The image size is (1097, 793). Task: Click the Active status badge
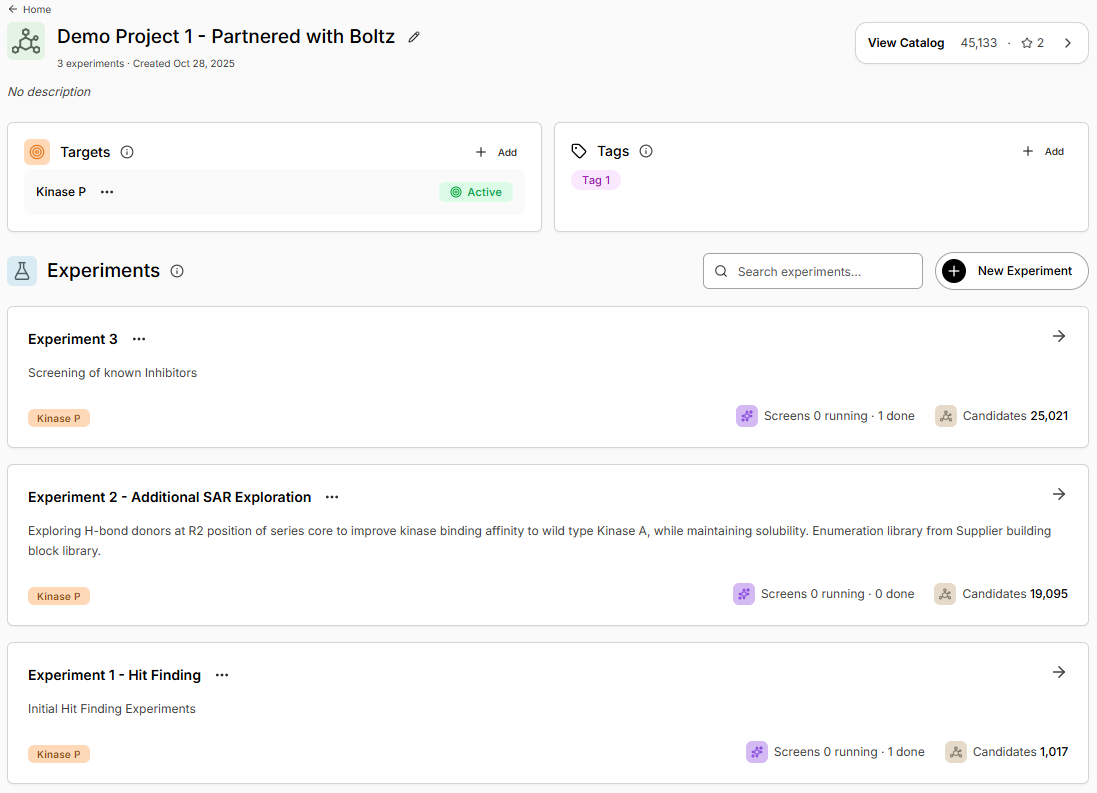(476, 192)
